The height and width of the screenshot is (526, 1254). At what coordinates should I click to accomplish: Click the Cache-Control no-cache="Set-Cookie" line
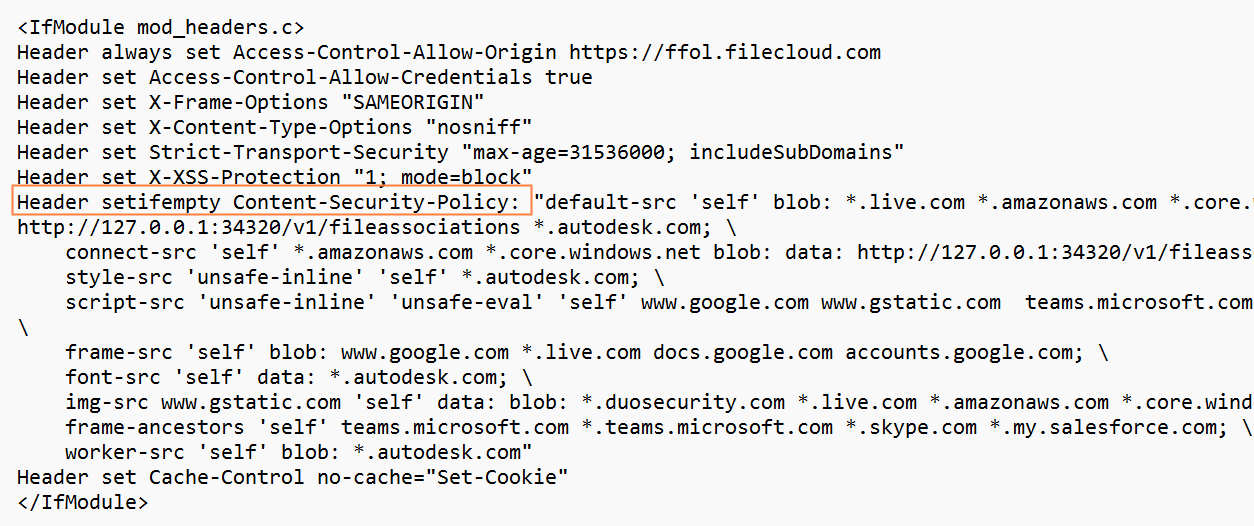[x=292, y=477]
